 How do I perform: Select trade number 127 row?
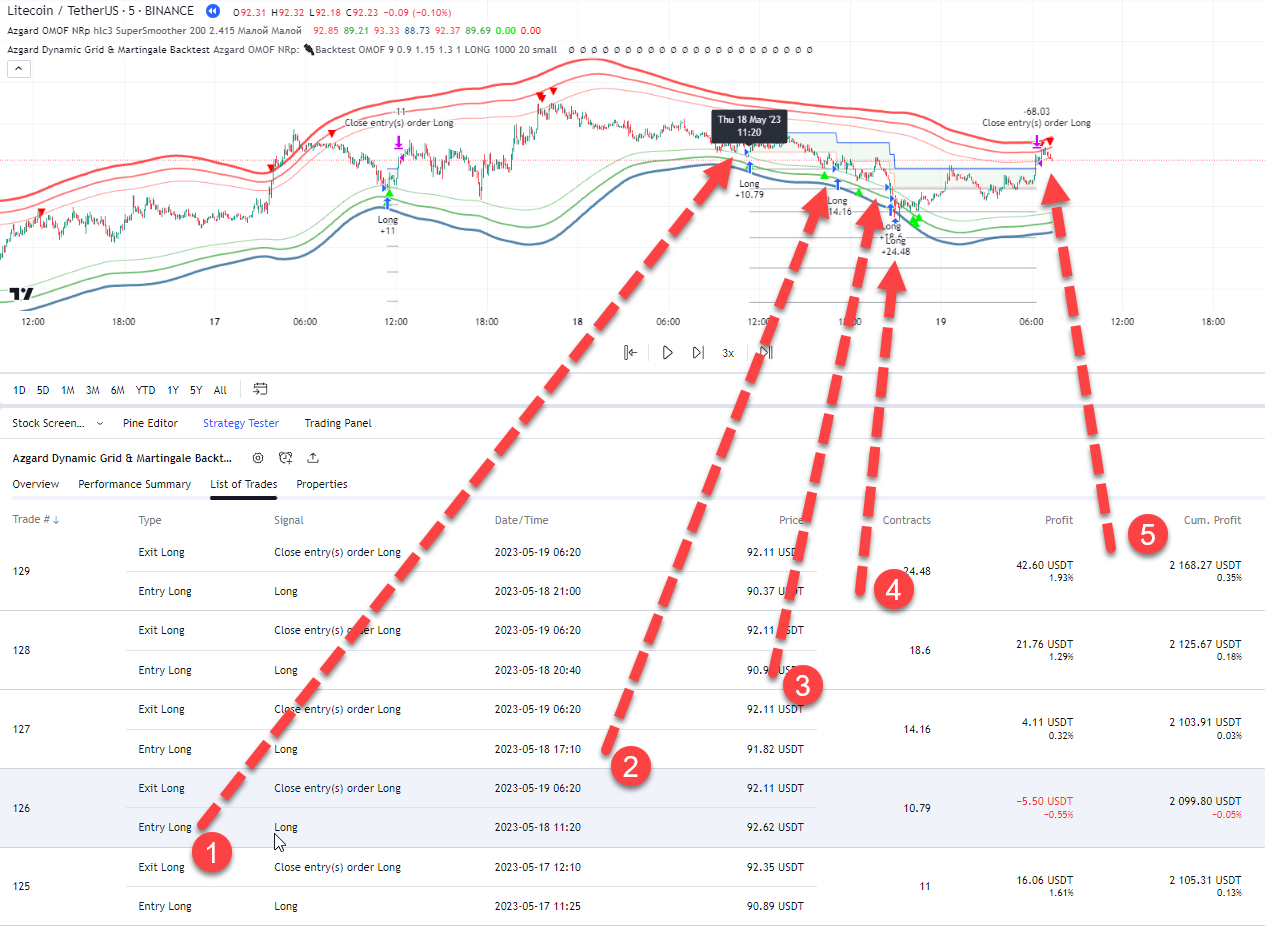tap(632, 729)
